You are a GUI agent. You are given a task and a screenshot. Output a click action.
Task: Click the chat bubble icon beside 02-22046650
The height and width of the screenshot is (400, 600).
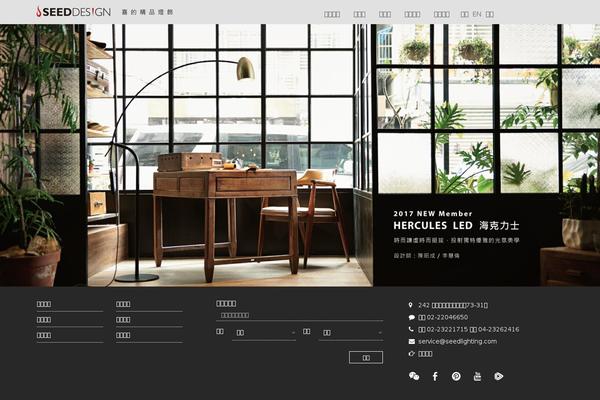tap(411, 317)
